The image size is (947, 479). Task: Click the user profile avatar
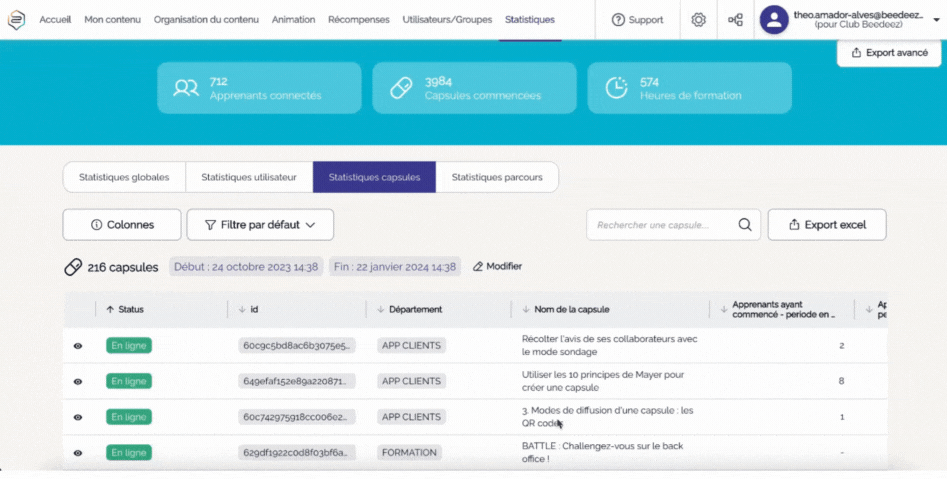click(774, 20)
